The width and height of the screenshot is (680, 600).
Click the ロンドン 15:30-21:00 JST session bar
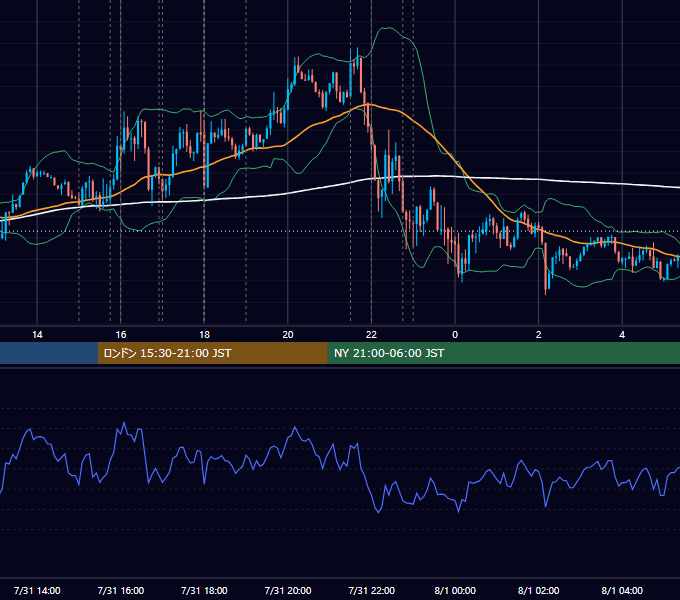(x=212, y=353)
